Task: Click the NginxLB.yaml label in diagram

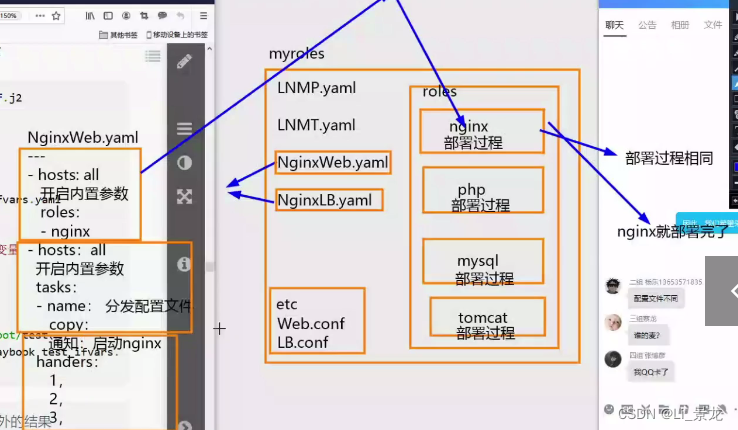Action: (325, 200)
